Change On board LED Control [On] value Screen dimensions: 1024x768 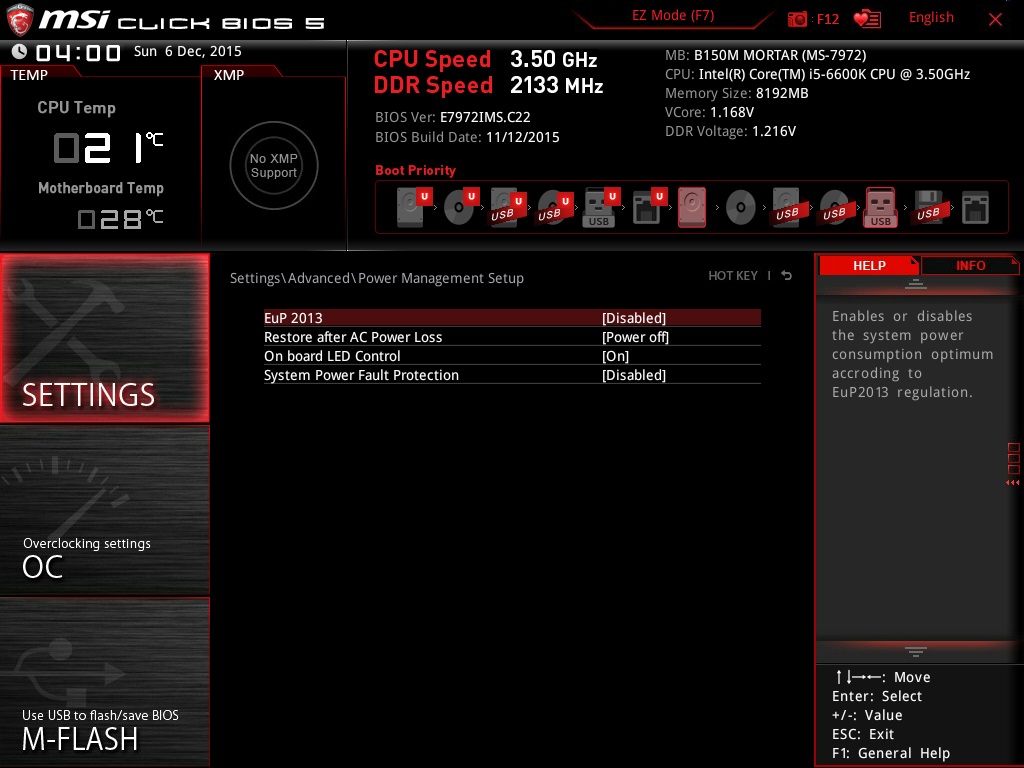pos(615,356)
